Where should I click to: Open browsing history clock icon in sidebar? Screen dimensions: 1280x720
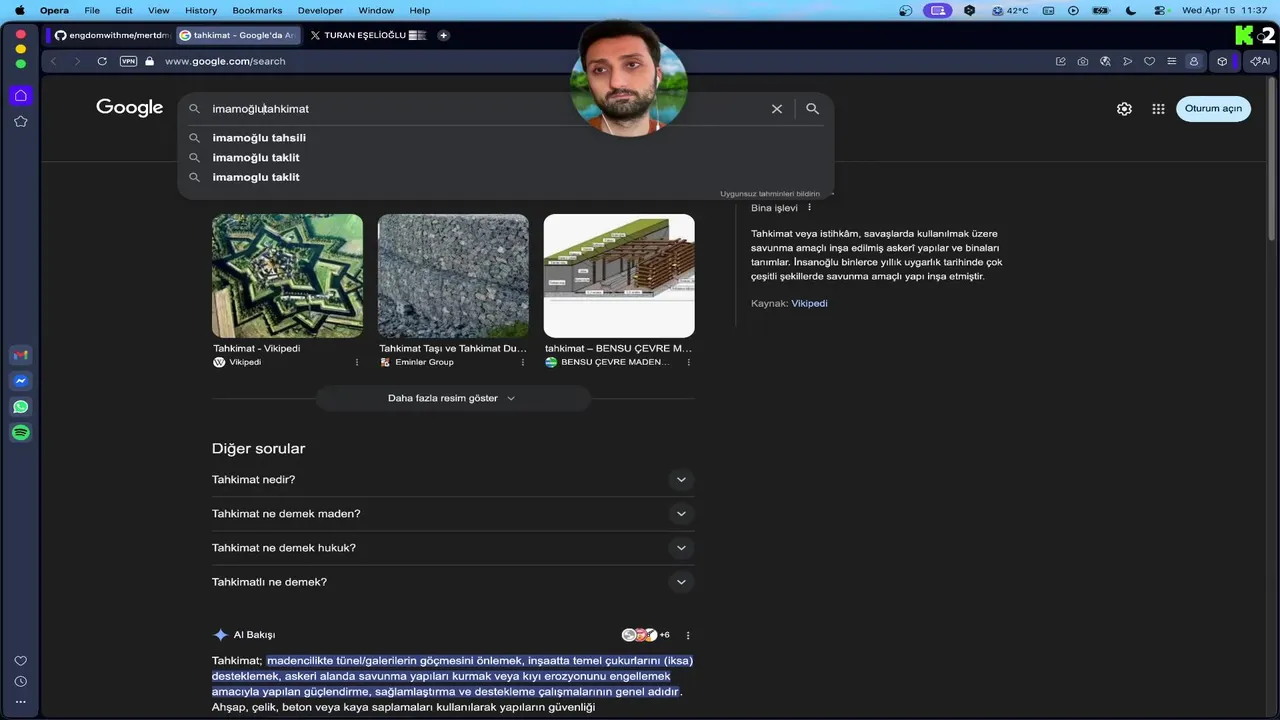click(x=21, y=682)
